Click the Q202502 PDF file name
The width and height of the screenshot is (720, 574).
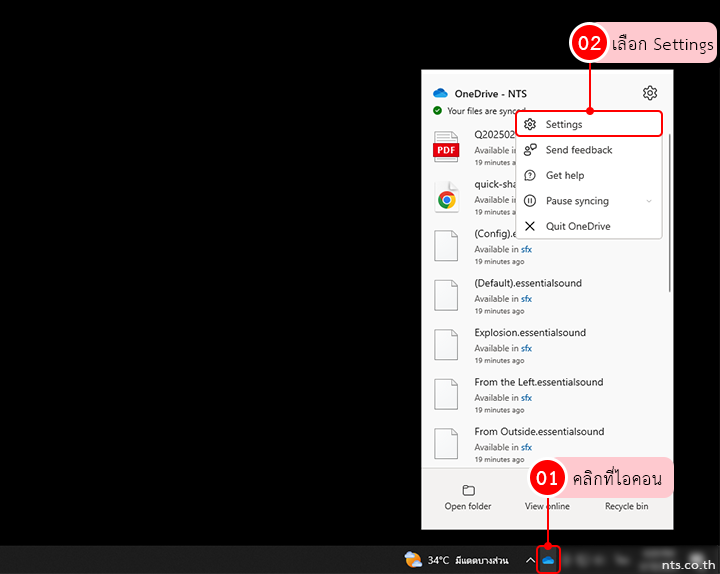(x=495, y=135)
